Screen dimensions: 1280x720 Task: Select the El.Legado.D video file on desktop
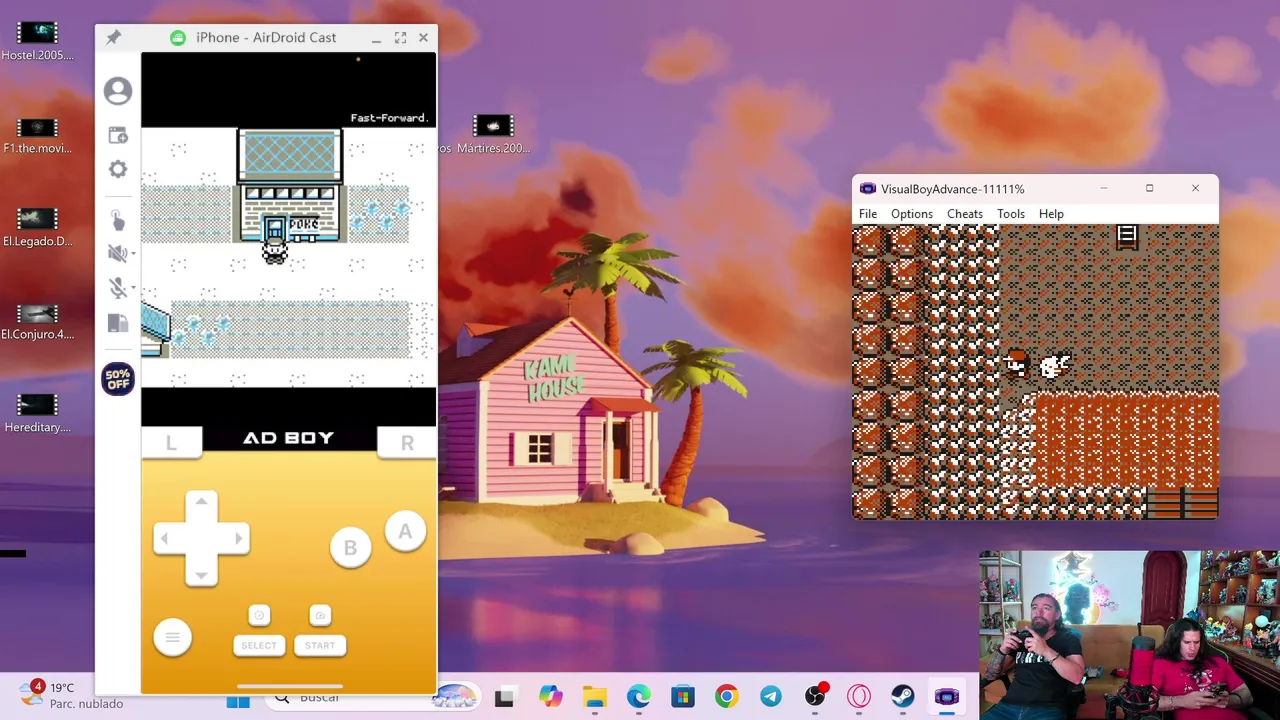coord(38,227)
